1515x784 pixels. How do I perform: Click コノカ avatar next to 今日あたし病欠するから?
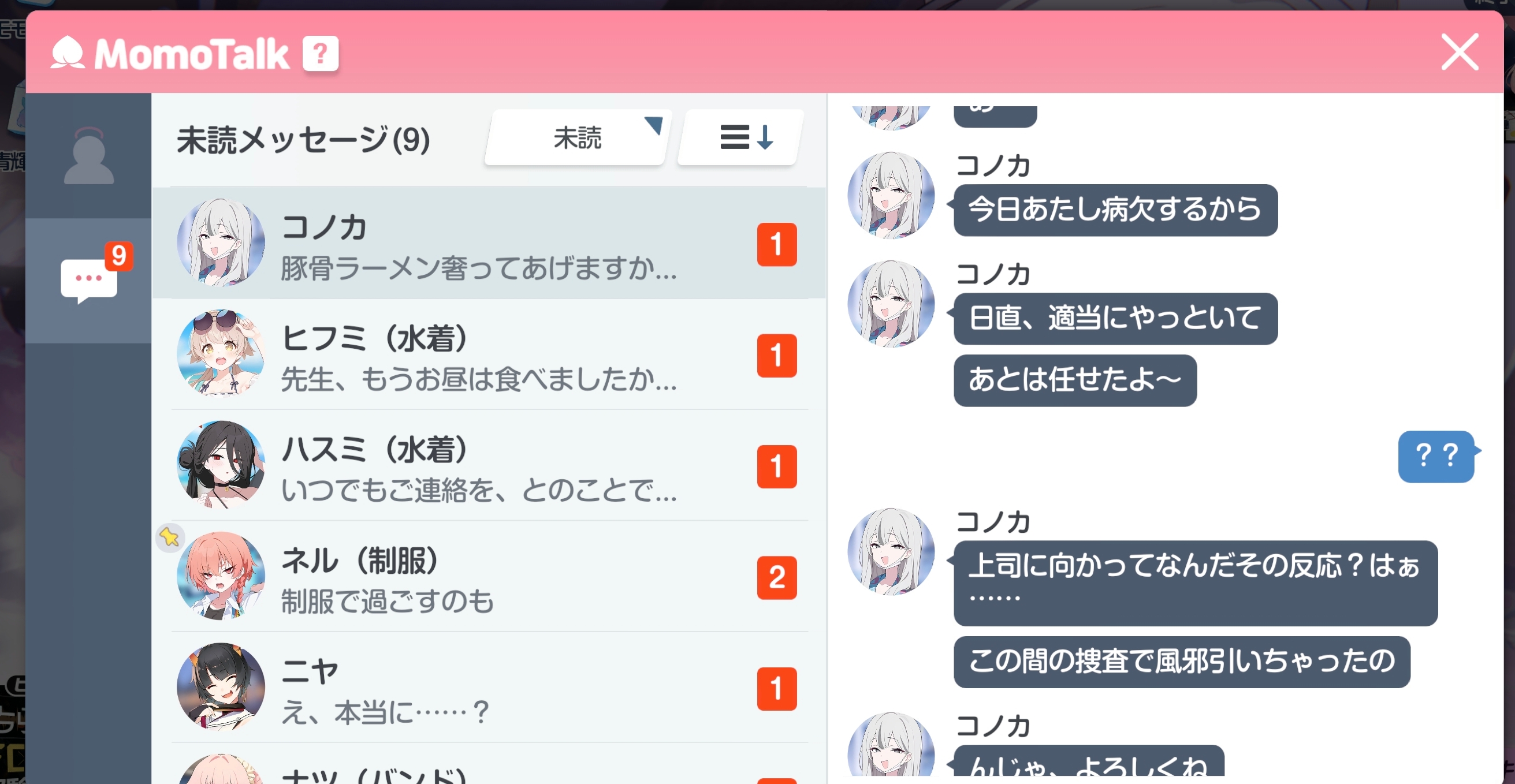pos(891,195)
